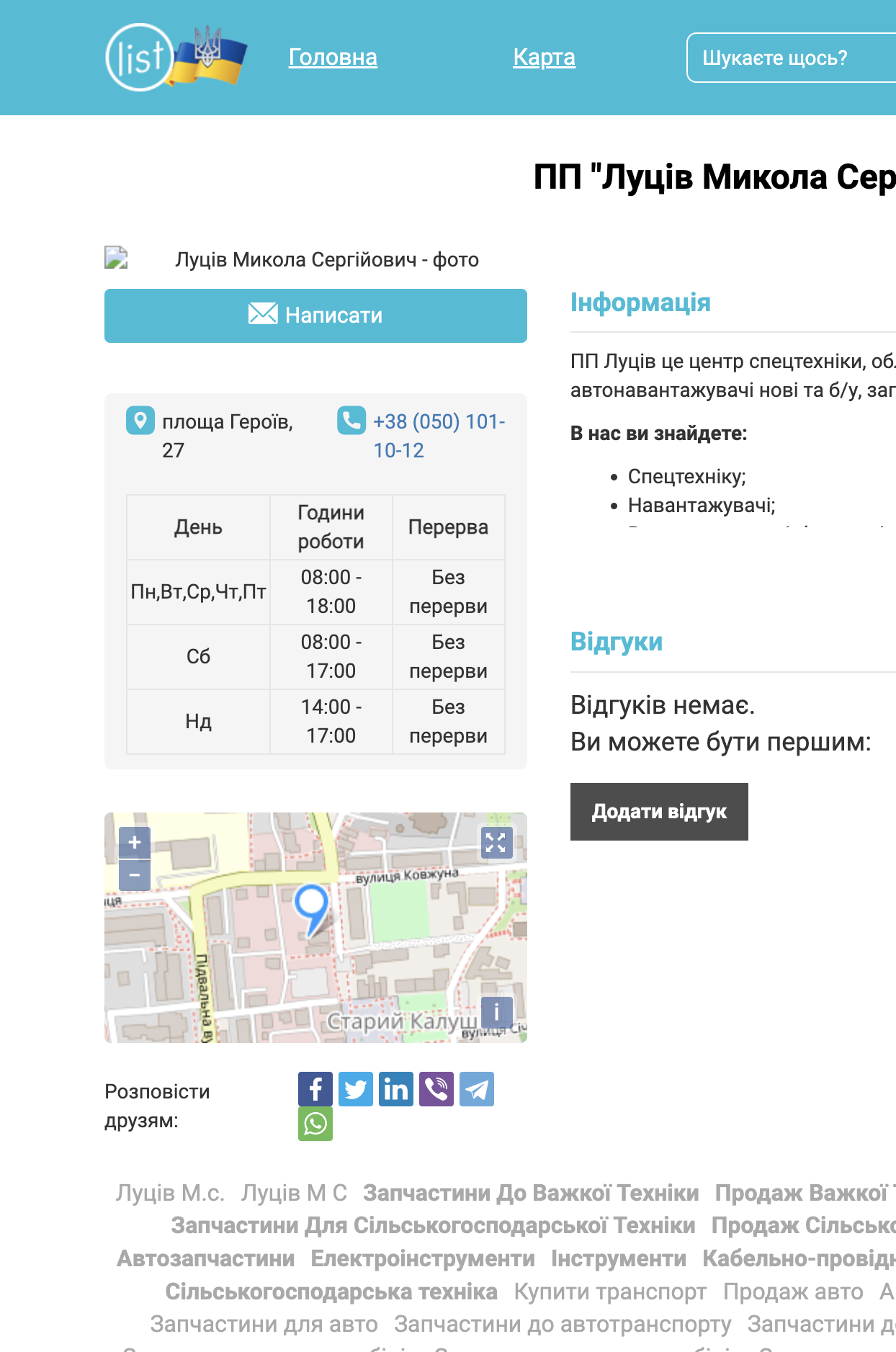Click the Написати message button

coord(315,315)
